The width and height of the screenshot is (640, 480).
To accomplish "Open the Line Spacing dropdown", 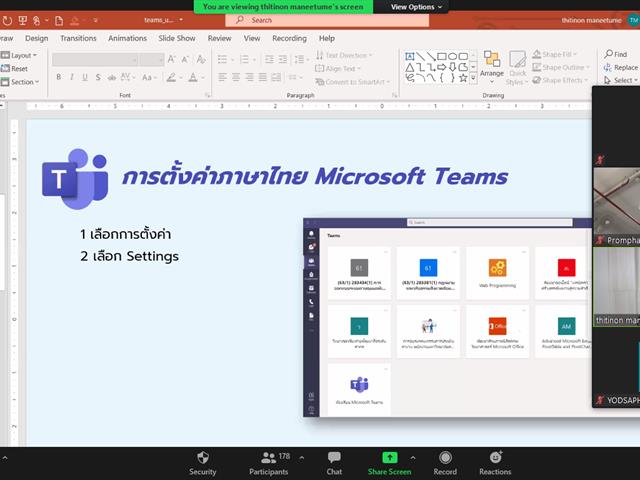I will 302,60.
